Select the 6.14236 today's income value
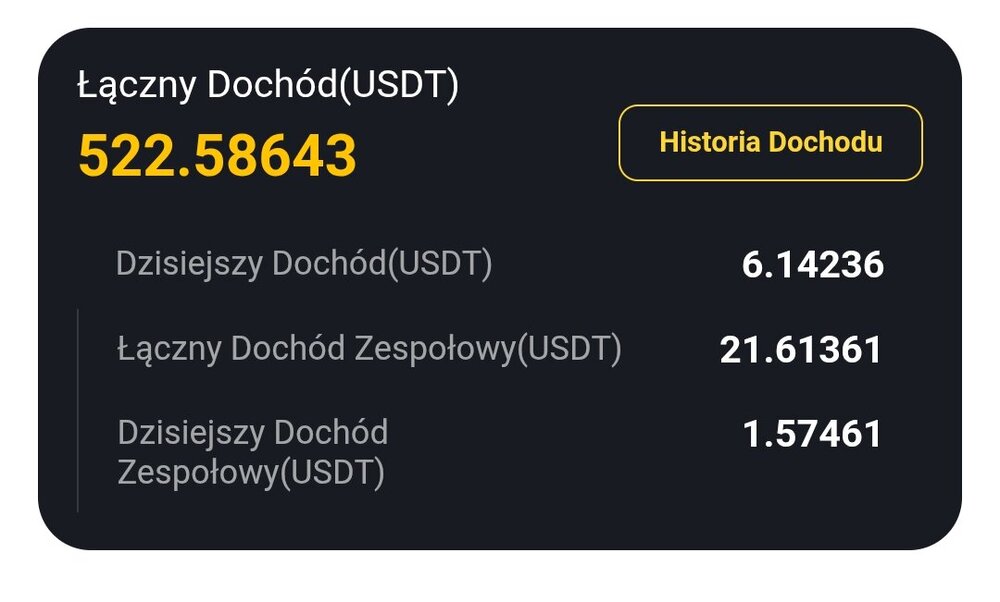This screenshot has height=602, width=1000. point(812,265)
